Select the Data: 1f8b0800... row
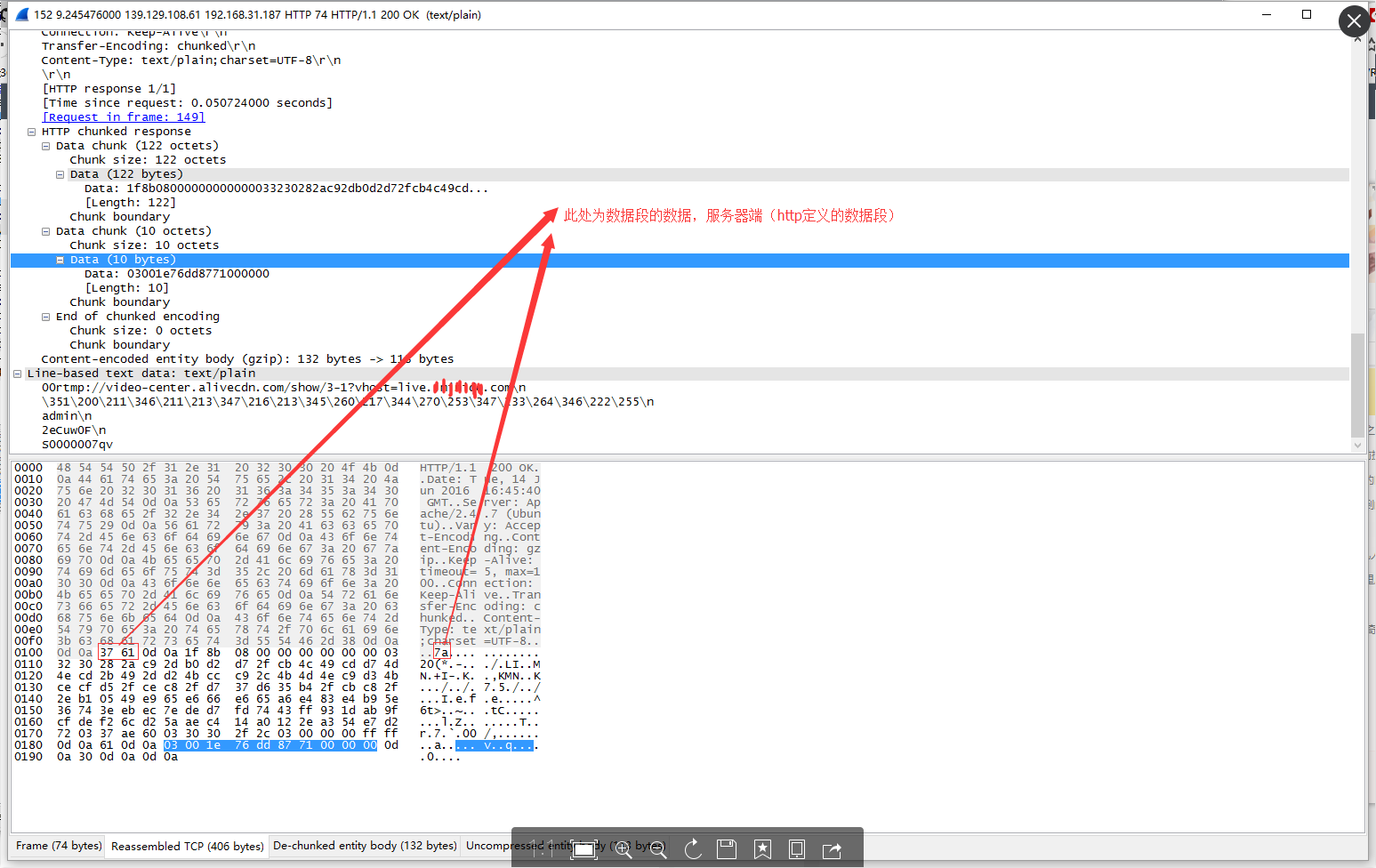 coord(286,189)
